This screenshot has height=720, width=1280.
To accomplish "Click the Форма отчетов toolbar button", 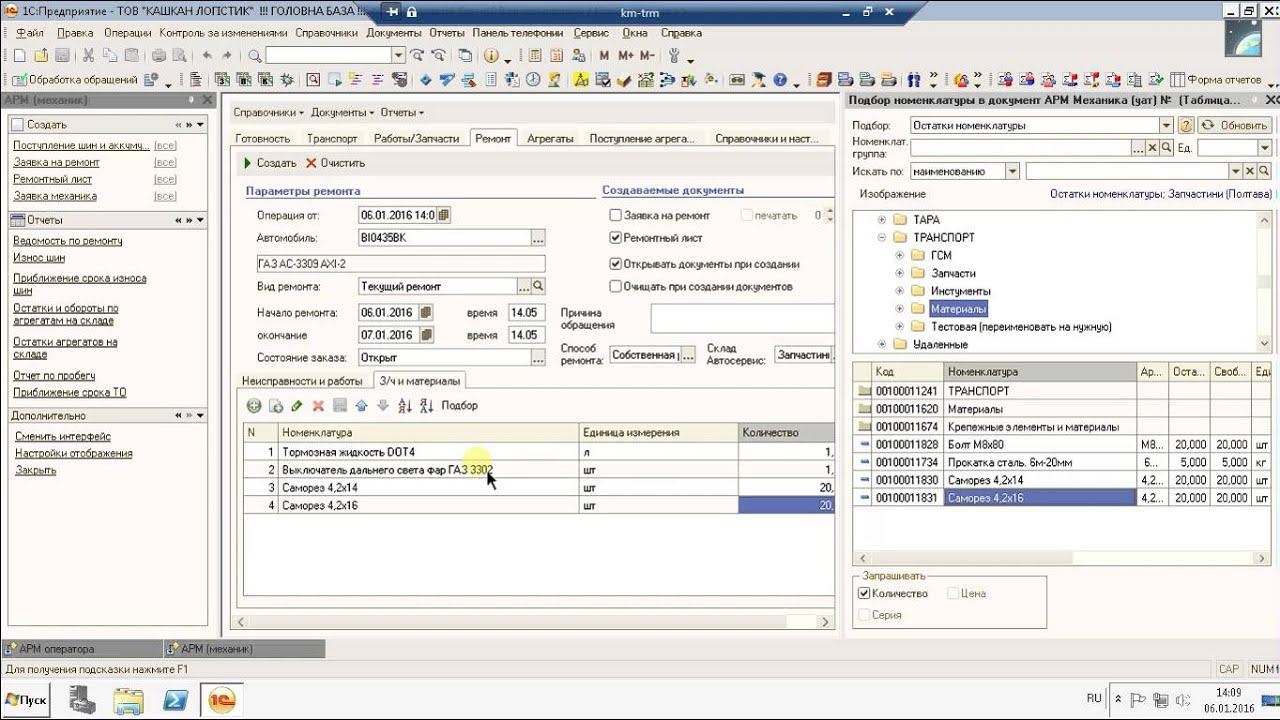I will click(x=1217, y=80).
